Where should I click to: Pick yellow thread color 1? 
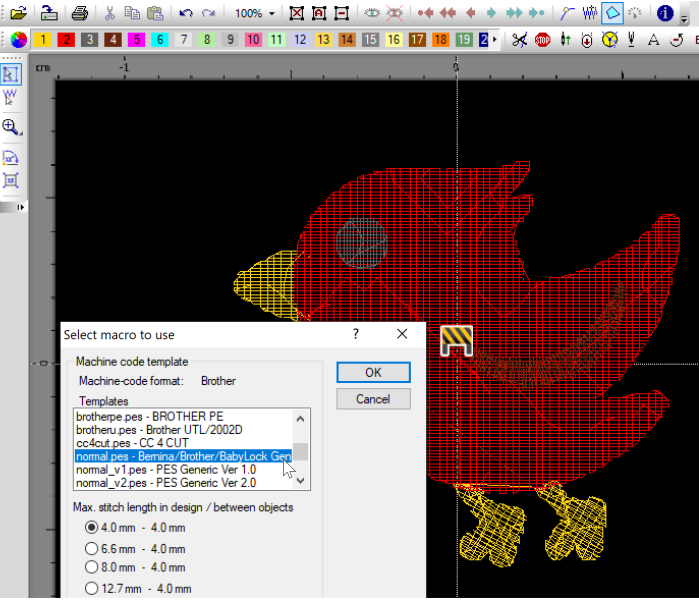coord(43,40)
